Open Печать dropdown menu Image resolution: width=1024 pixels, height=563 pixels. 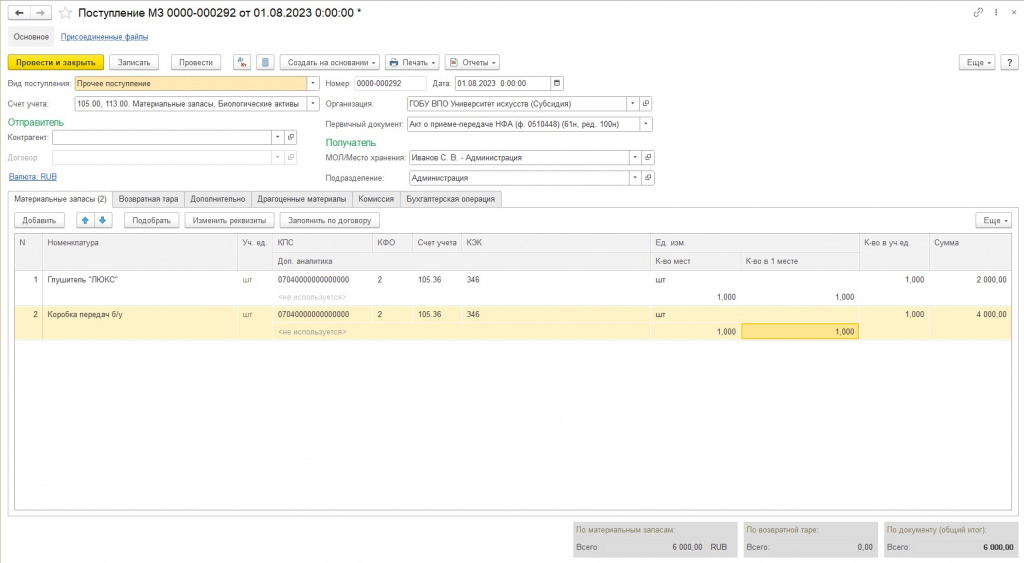(x=412, y=63)
